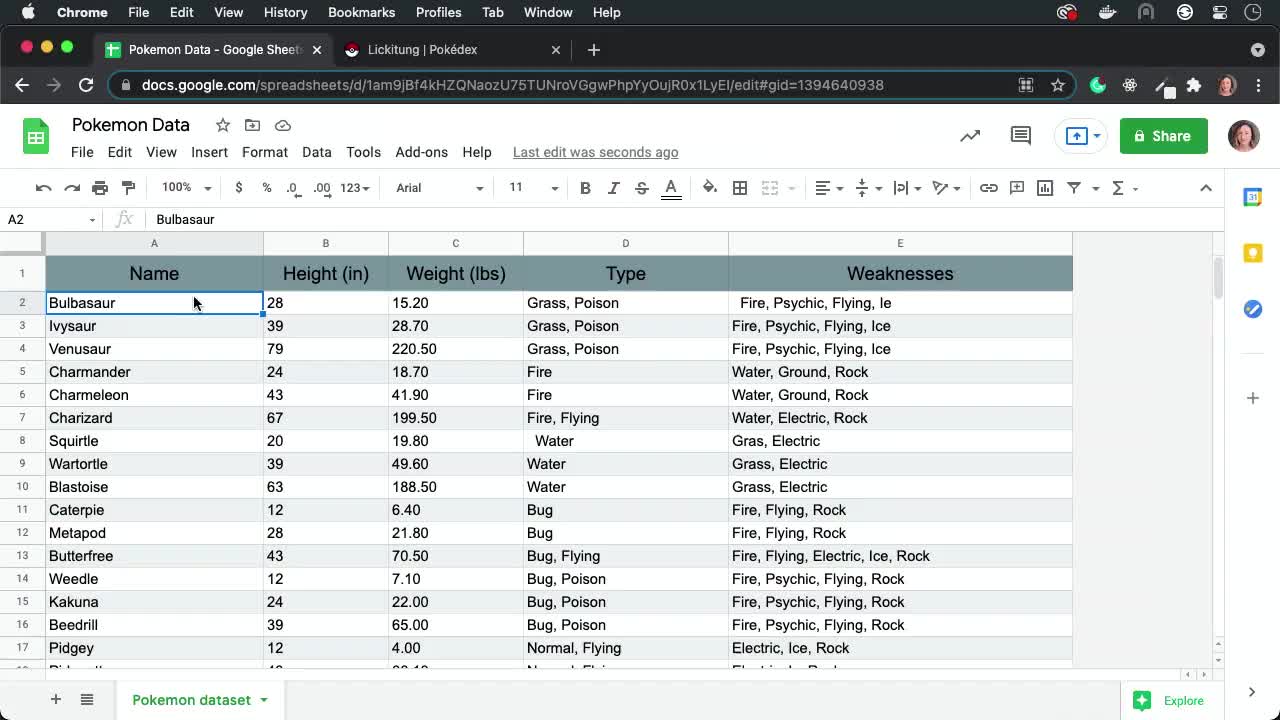Create a filter with funnel icon
This screenshot has height=720, width=1280.
(x=1074, y=188)
